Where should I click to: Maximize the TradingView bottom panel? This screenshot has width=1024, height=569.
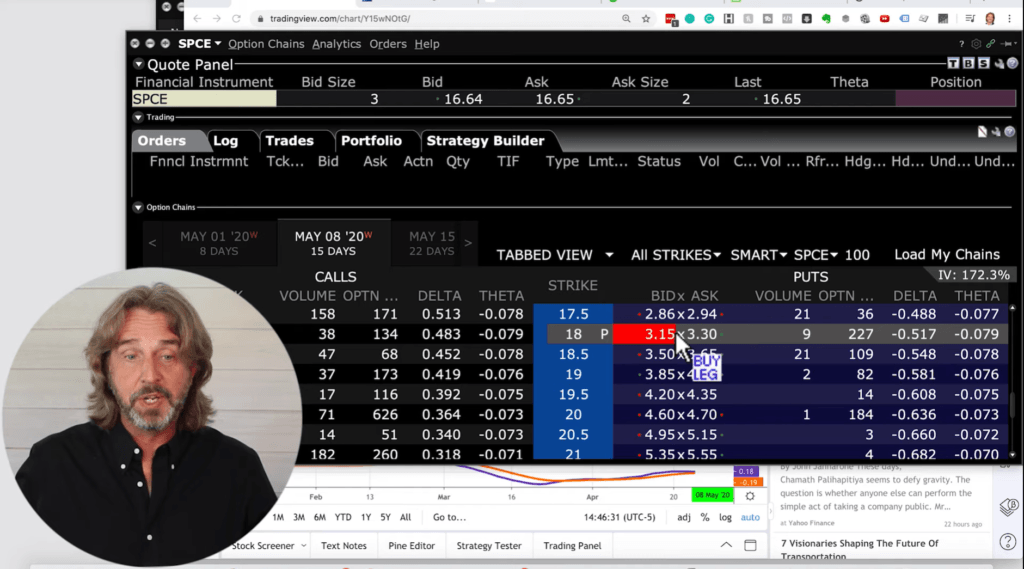pos(750,545)
